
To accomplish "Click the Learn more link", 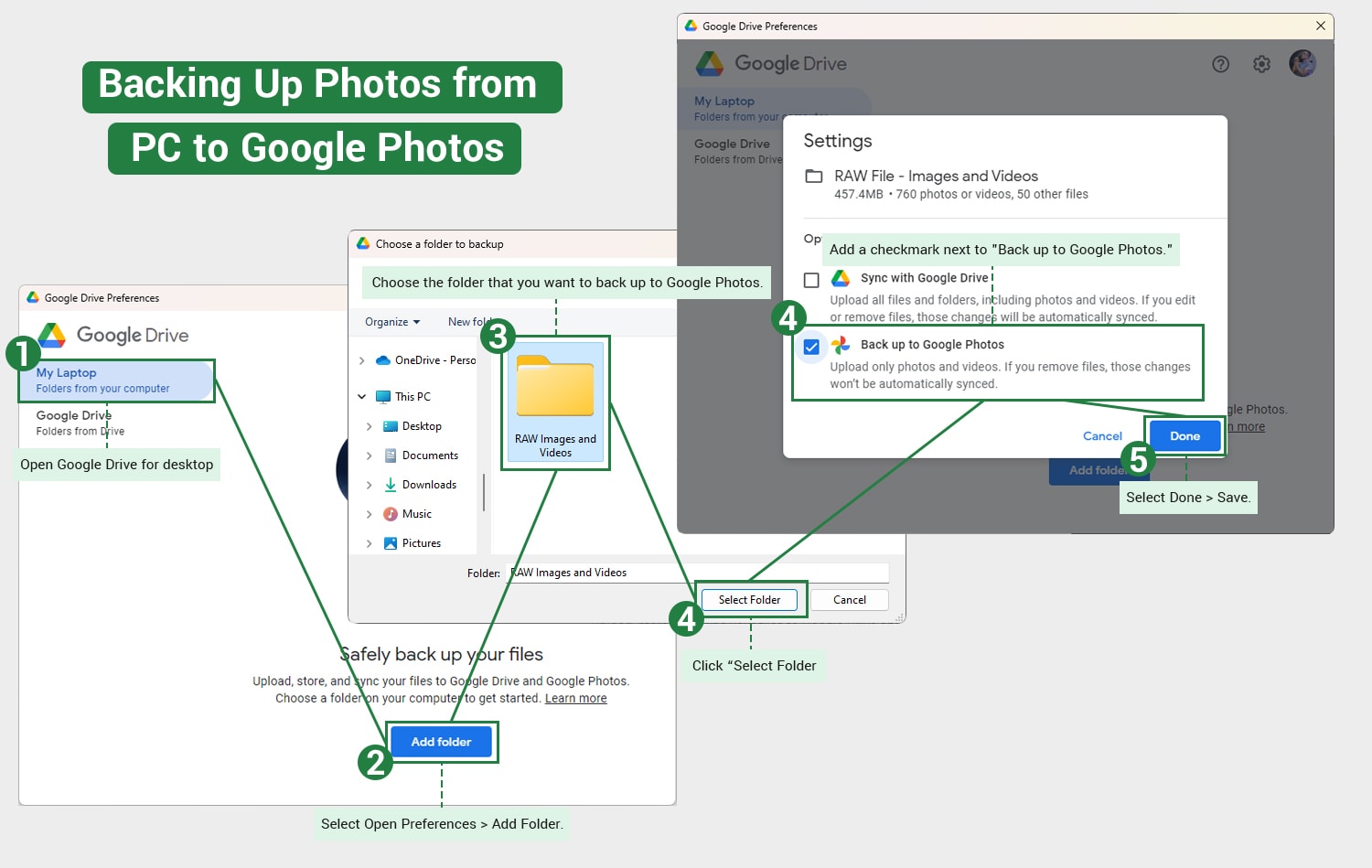I will pyautogui.click(x=575, y=699).
